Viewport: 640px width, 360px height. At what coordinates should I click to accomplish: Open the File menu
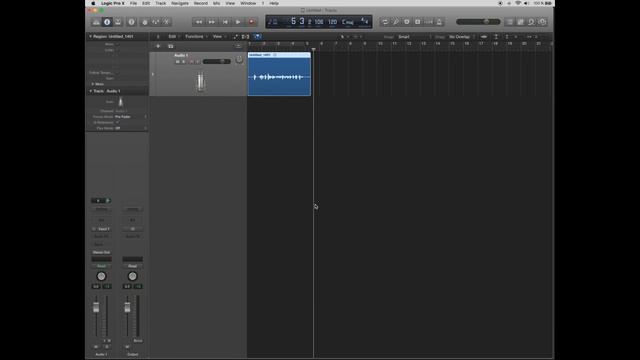pos(133,3)
